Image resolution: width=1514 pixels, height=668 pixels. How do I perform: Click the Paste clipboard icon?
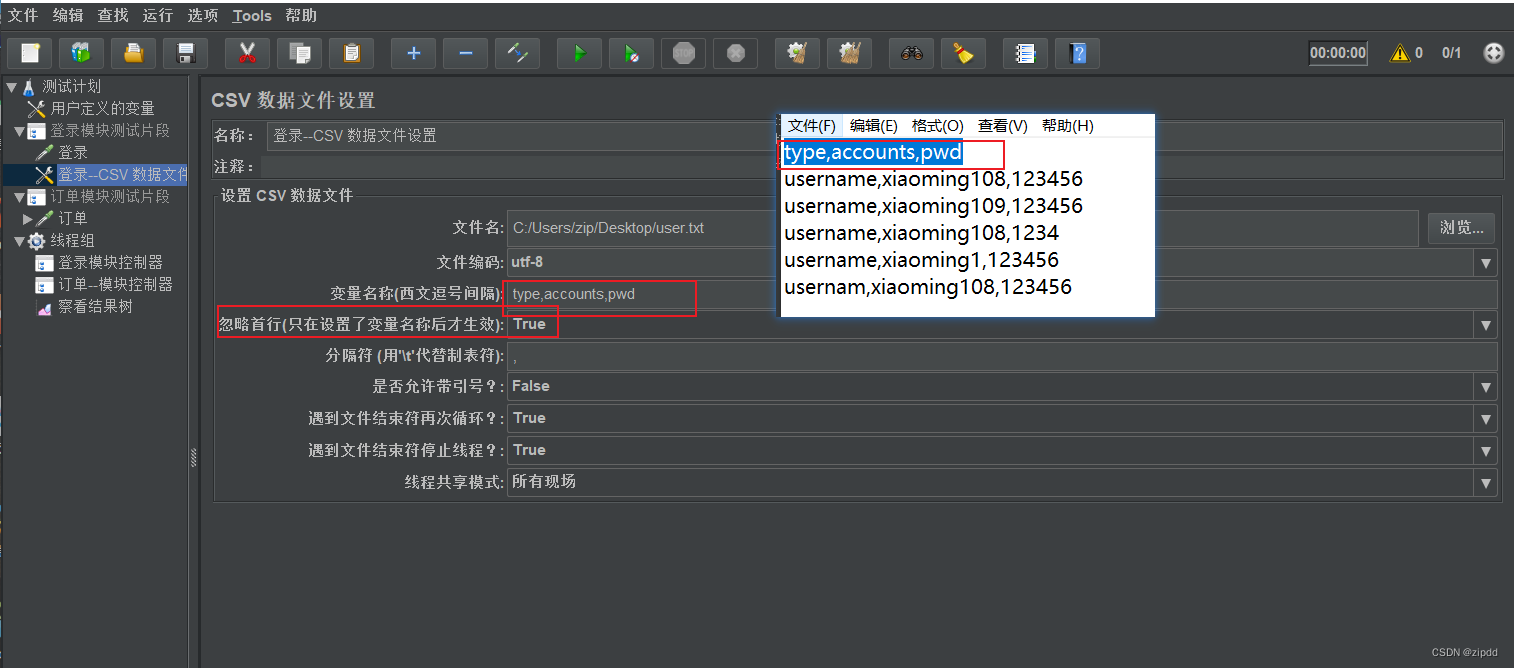tap(351, 53)
